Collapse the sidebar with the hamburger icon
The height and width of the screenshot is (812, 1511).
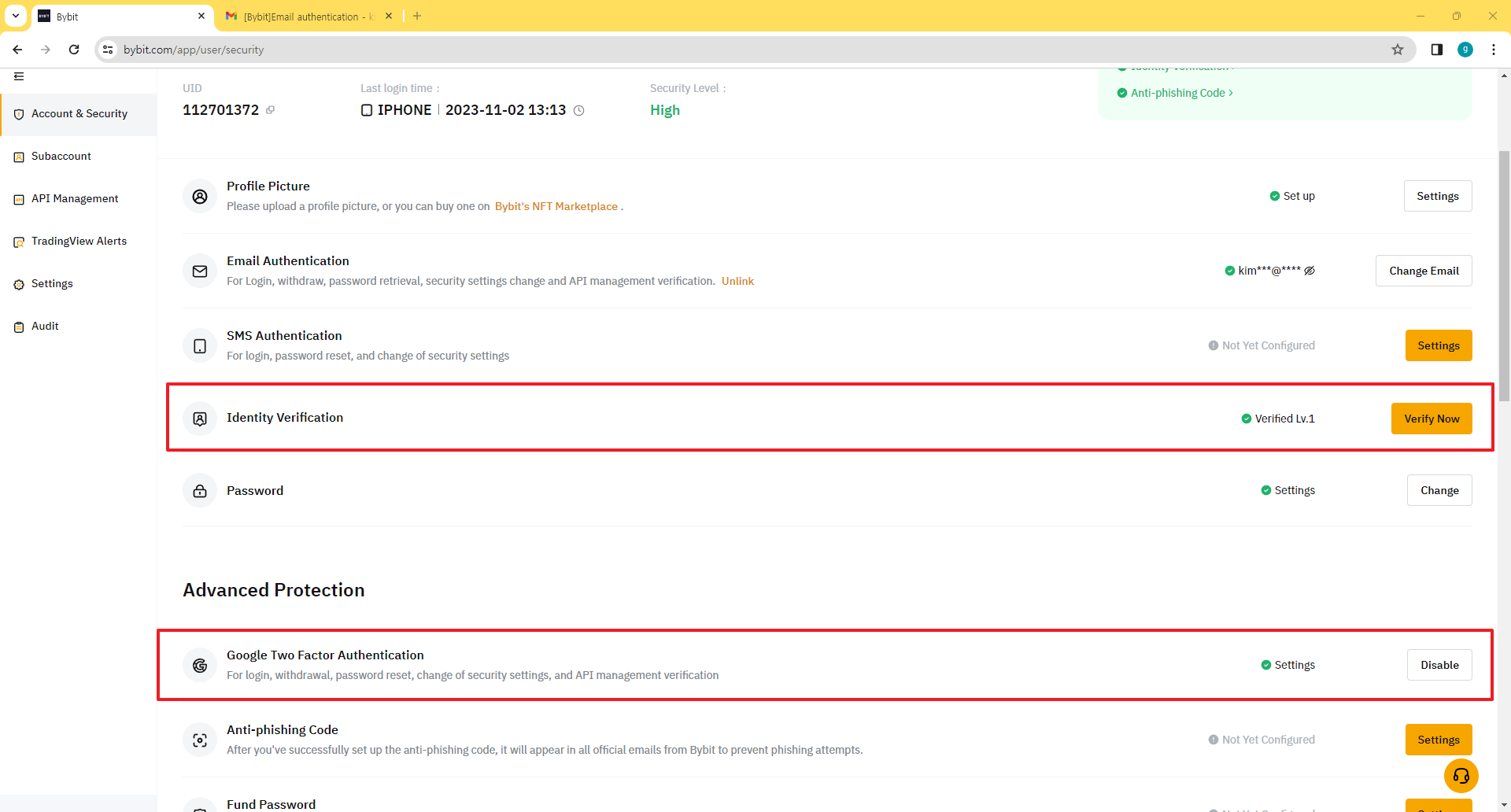pyautogui.click(x=19, y=76)
